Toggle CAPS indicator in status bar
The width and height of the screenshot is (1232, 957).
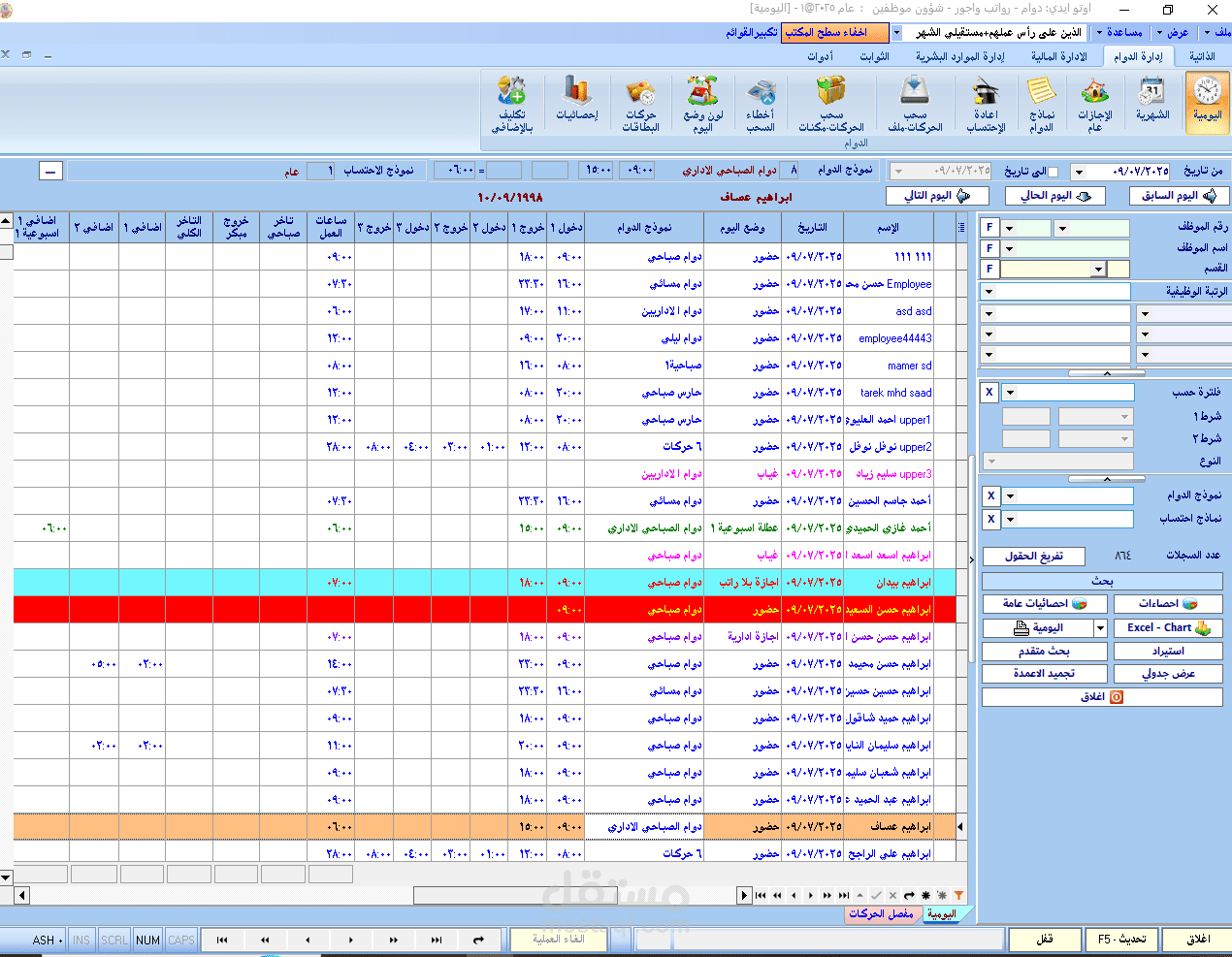tap(181, 940)
